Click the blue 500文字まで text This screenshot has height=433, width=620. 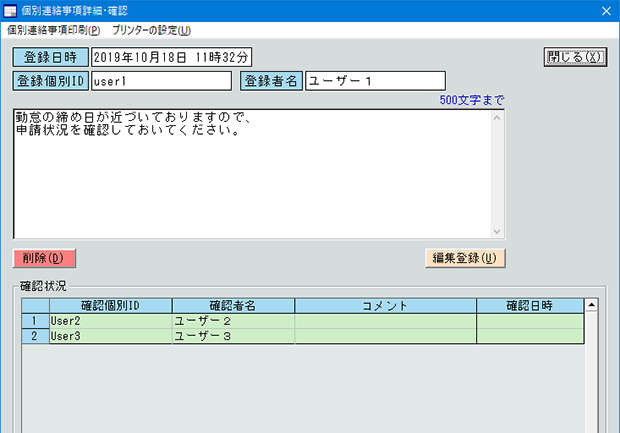(472, 100)
